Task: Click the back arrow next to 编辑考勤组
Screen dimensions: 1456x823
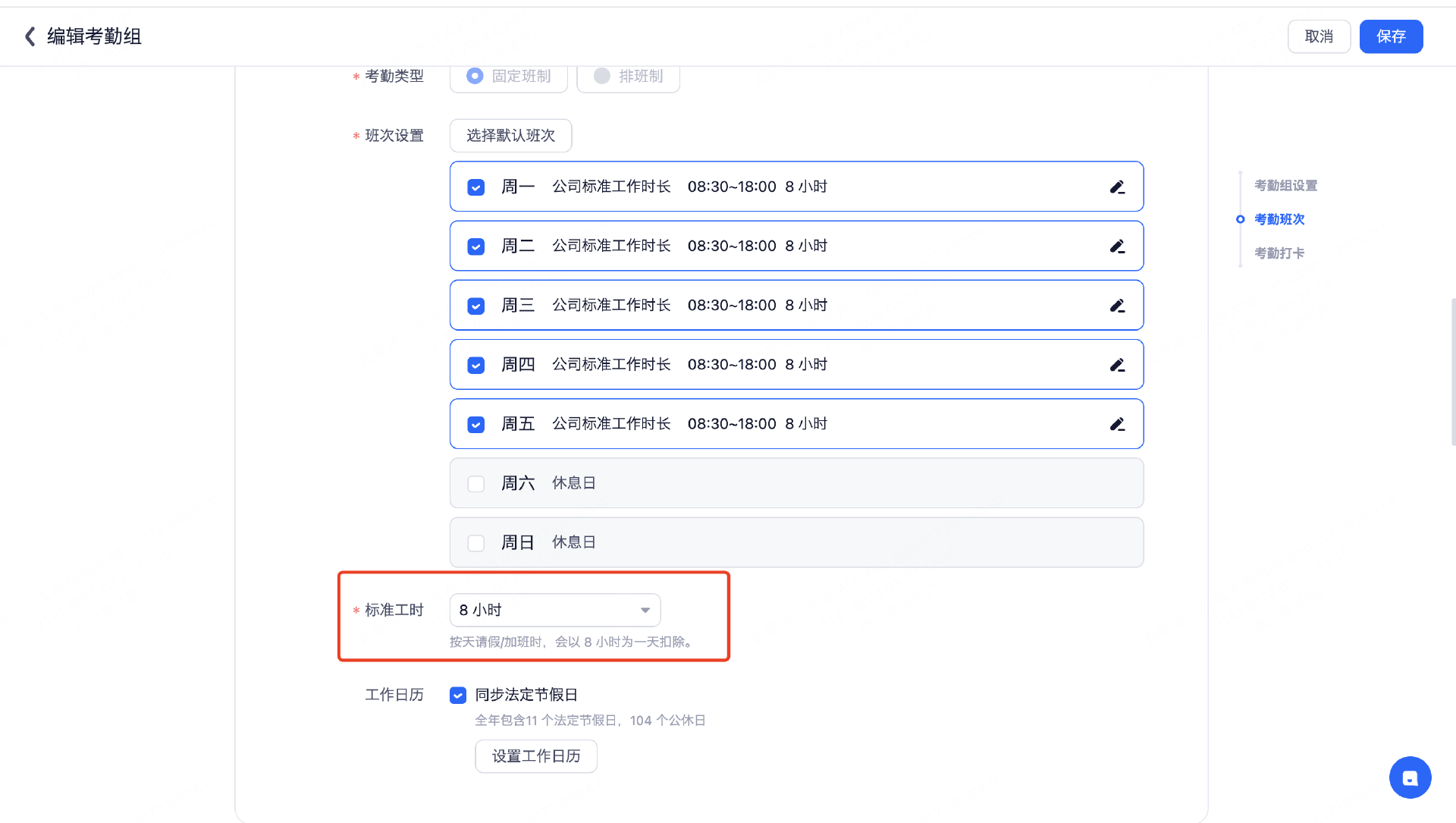Action: tap(30, 36)
